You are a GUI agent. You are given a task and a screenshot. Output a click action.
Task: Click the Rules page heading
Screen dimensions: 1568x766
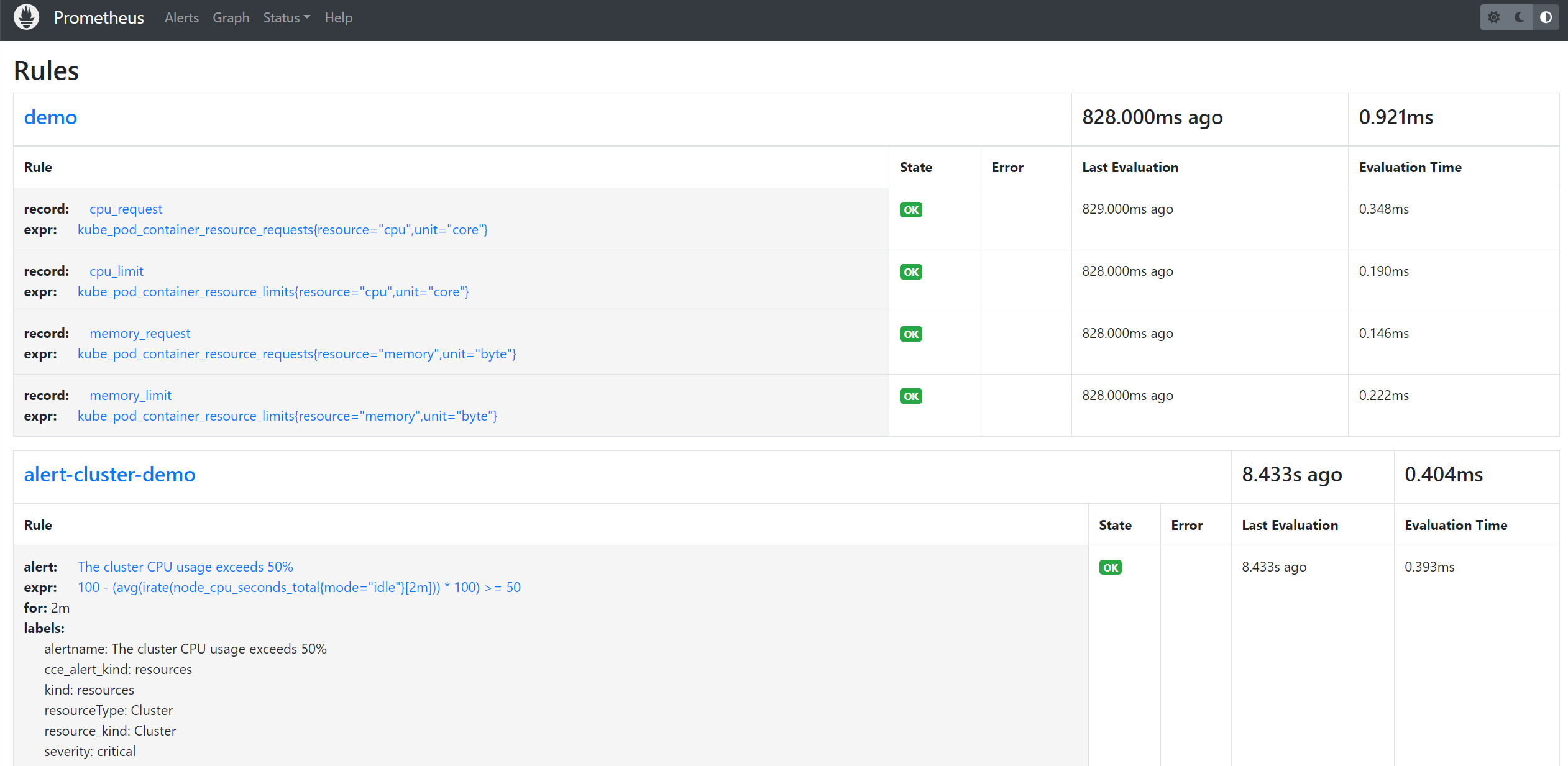pos(47,71)
